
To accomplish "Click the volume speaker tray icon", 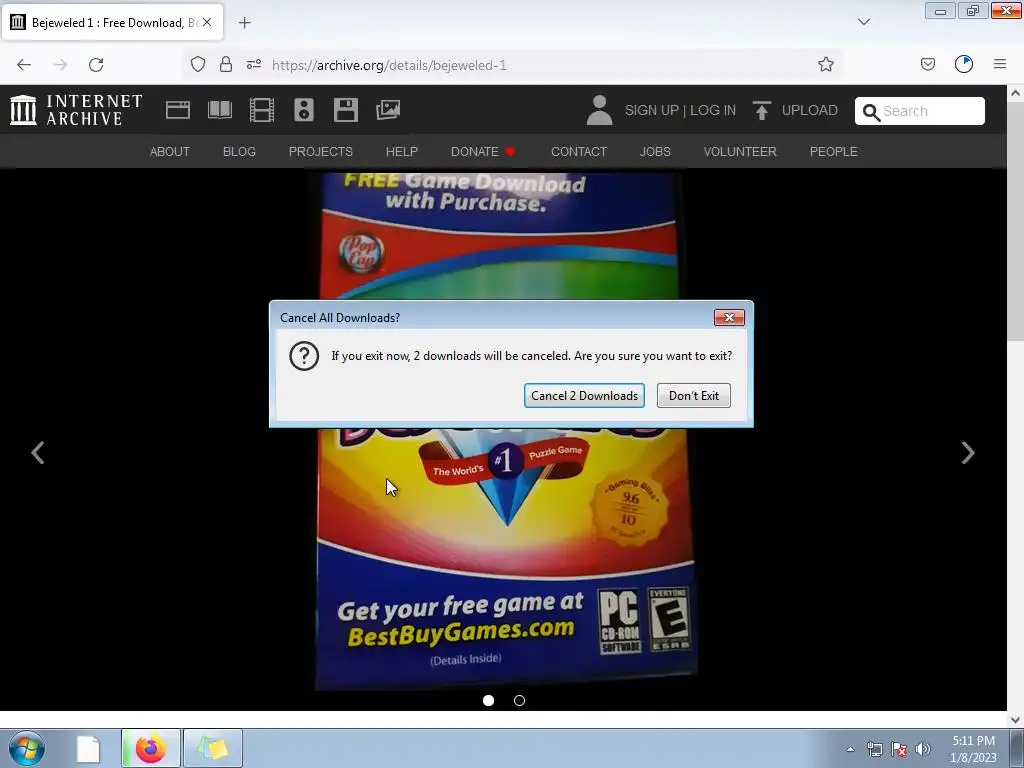I will (x=922, y=749).
